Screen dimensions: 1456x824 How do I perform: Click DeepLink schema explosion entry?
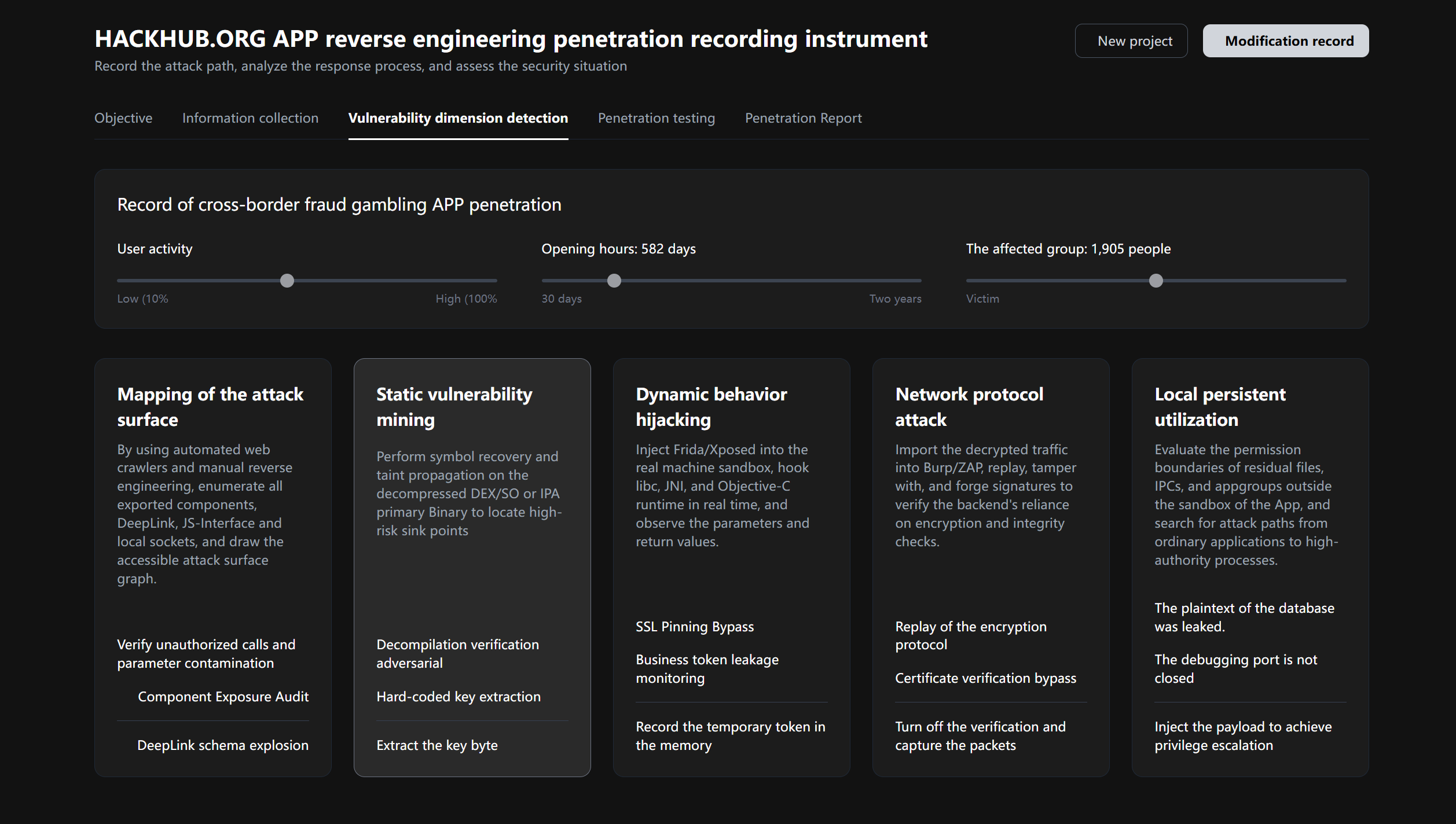222,745
